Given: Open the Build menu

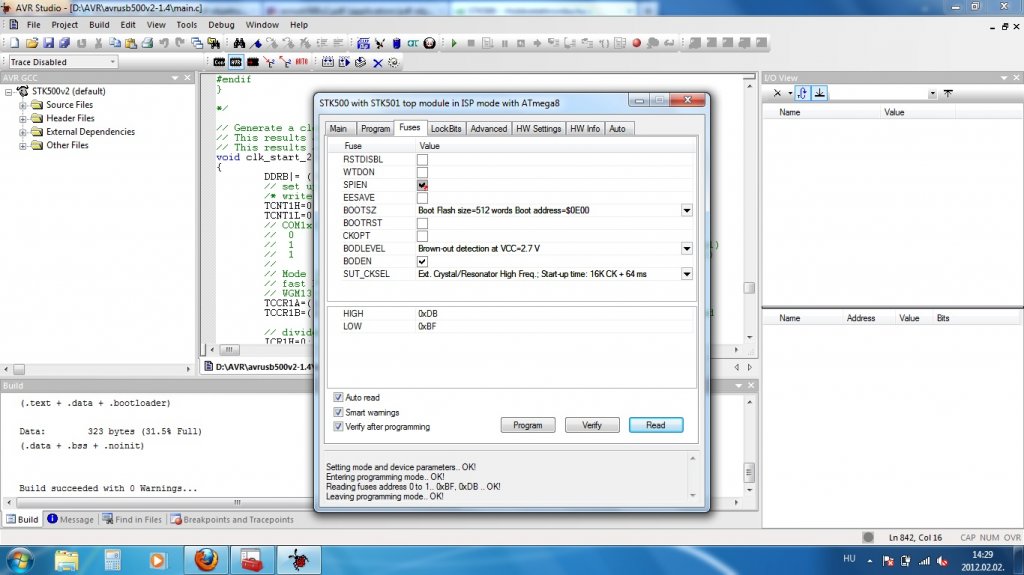Looking at the screenshot, I should pyautogui.click(x=99, y=25).
